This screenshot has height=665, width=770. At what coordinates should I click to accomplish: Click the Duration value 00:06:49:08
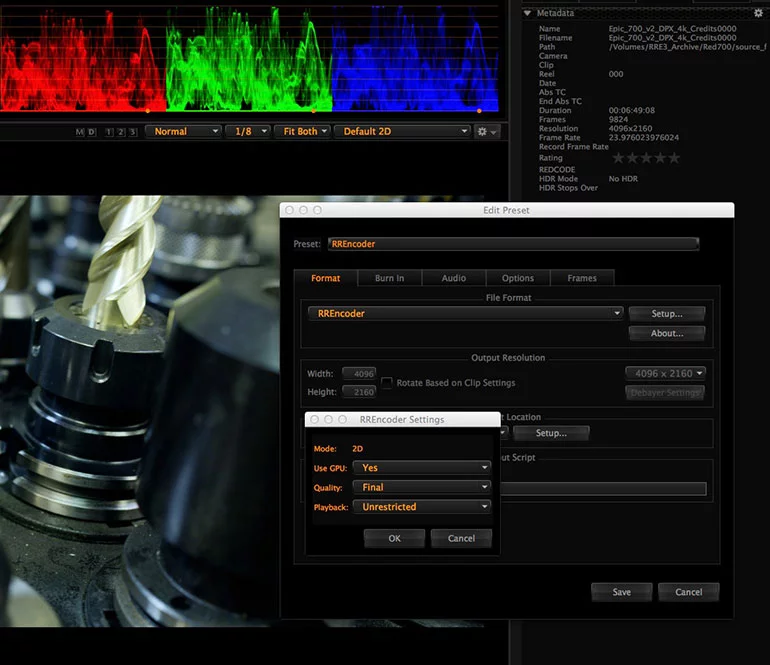pyautogui.click(x=632, y=111)
